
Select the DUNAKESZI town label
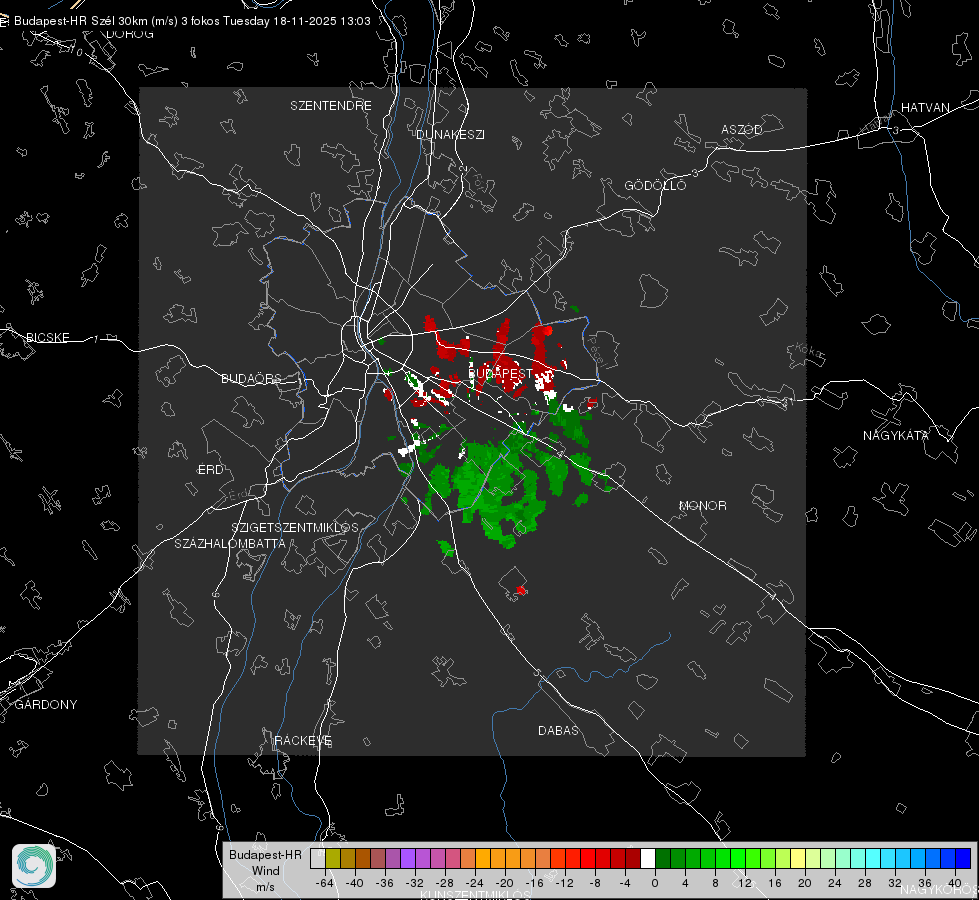coord(450,134)
